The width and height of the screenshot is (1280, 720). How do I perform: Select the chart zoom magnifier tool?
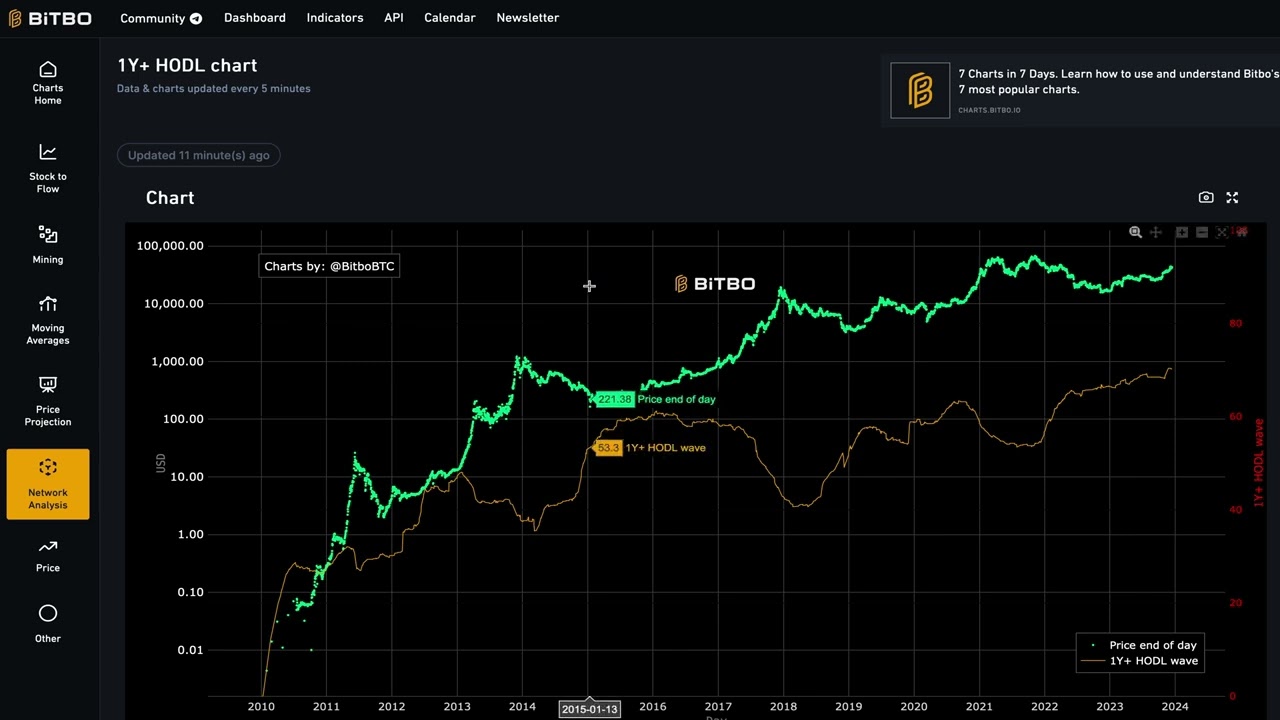point(1135,232)
